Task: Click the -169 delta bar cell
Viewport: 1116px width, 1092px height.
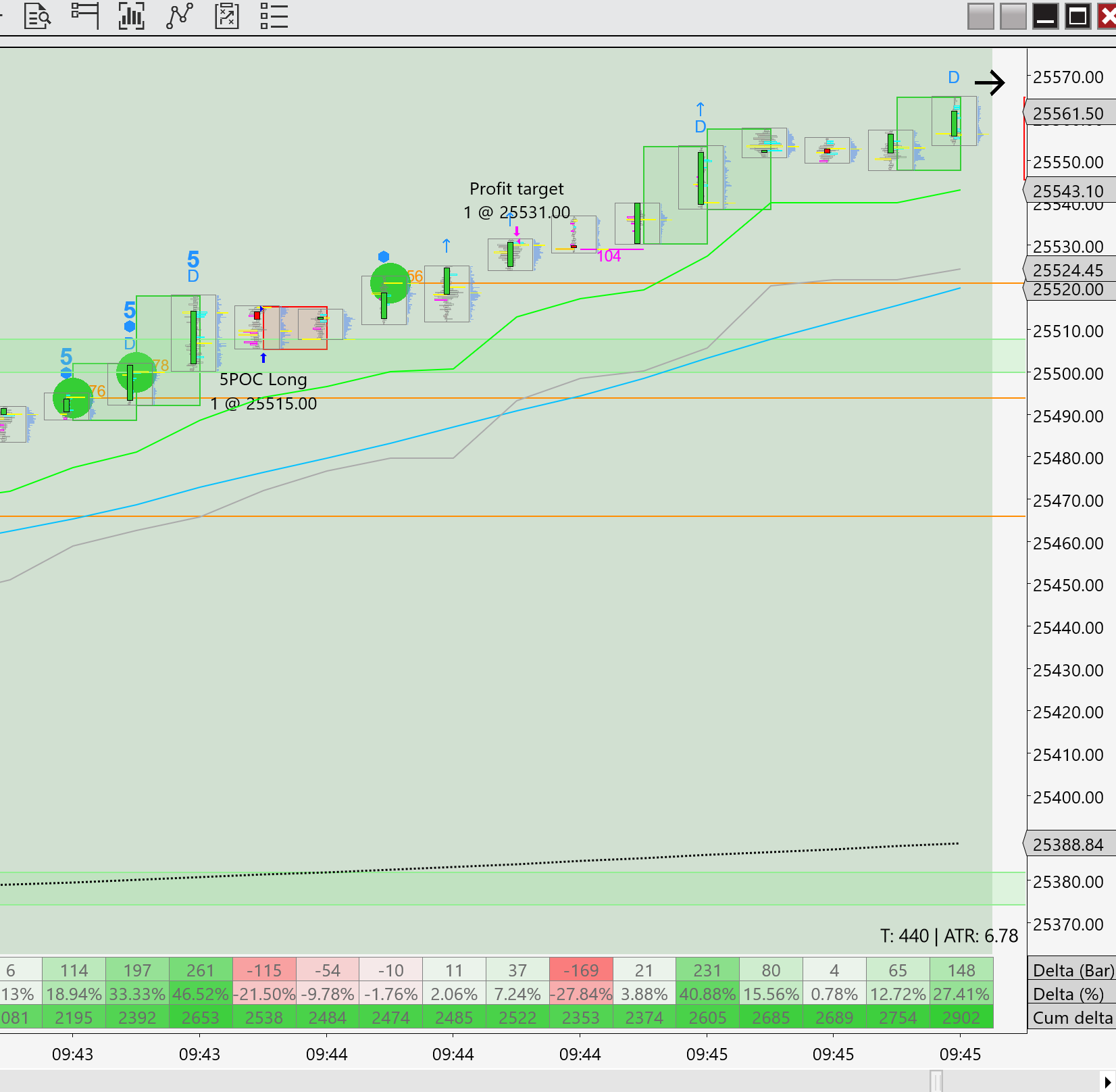Action: (581, 970)
